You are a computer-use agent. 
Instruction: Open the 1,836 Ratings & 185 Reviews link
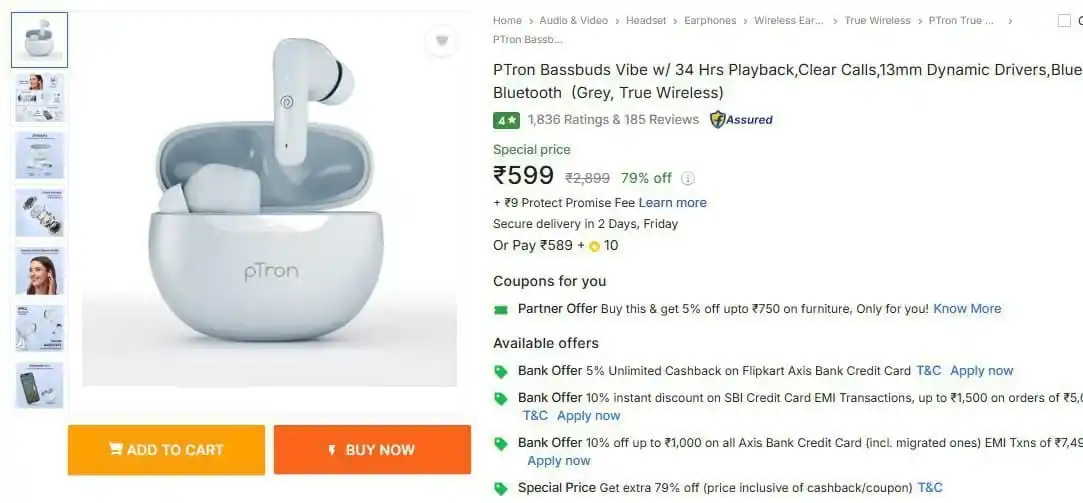[613, 120]
